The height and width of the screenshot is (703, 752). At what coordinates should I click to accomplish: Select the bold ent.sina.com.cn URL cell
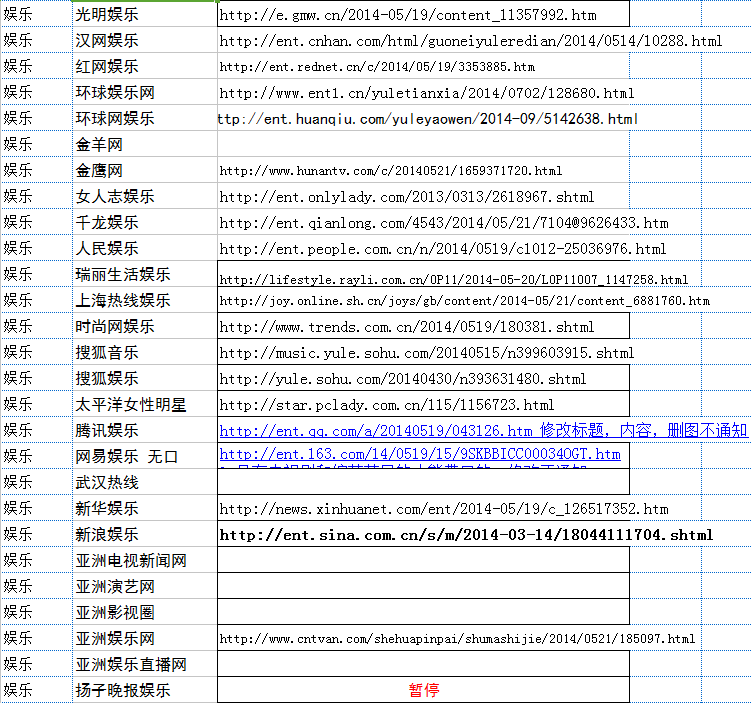tap(423, 534)
